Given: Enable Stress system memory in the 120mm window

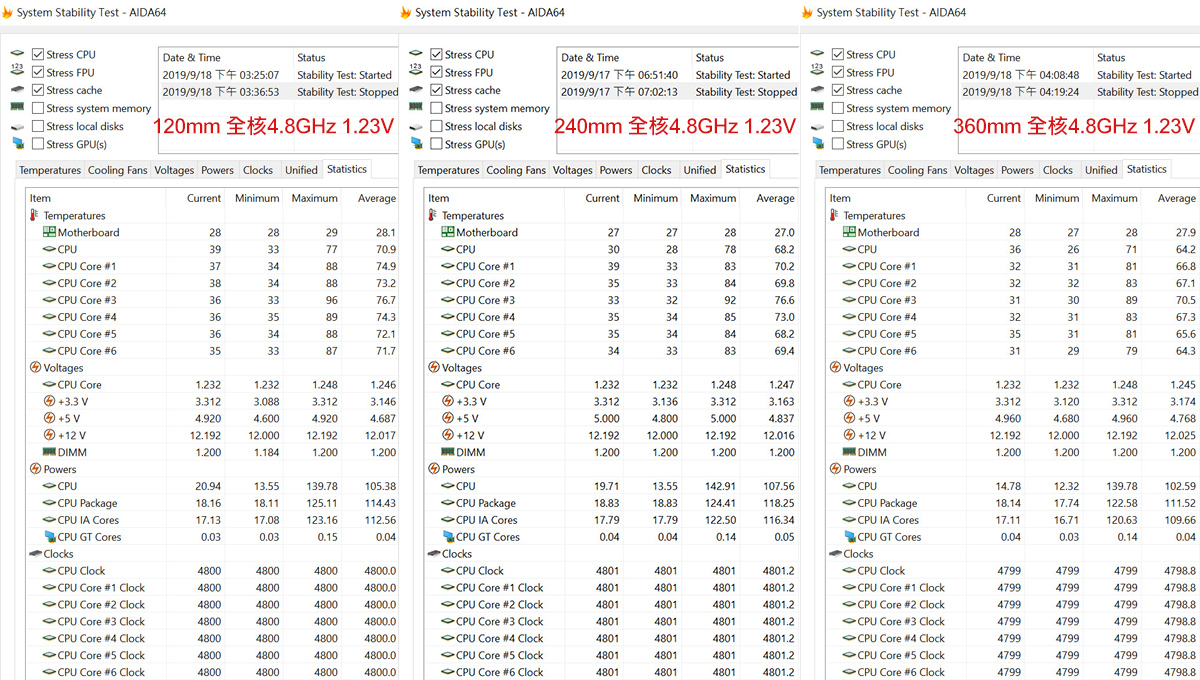Looking at the screenshot, I should point(38,108).
